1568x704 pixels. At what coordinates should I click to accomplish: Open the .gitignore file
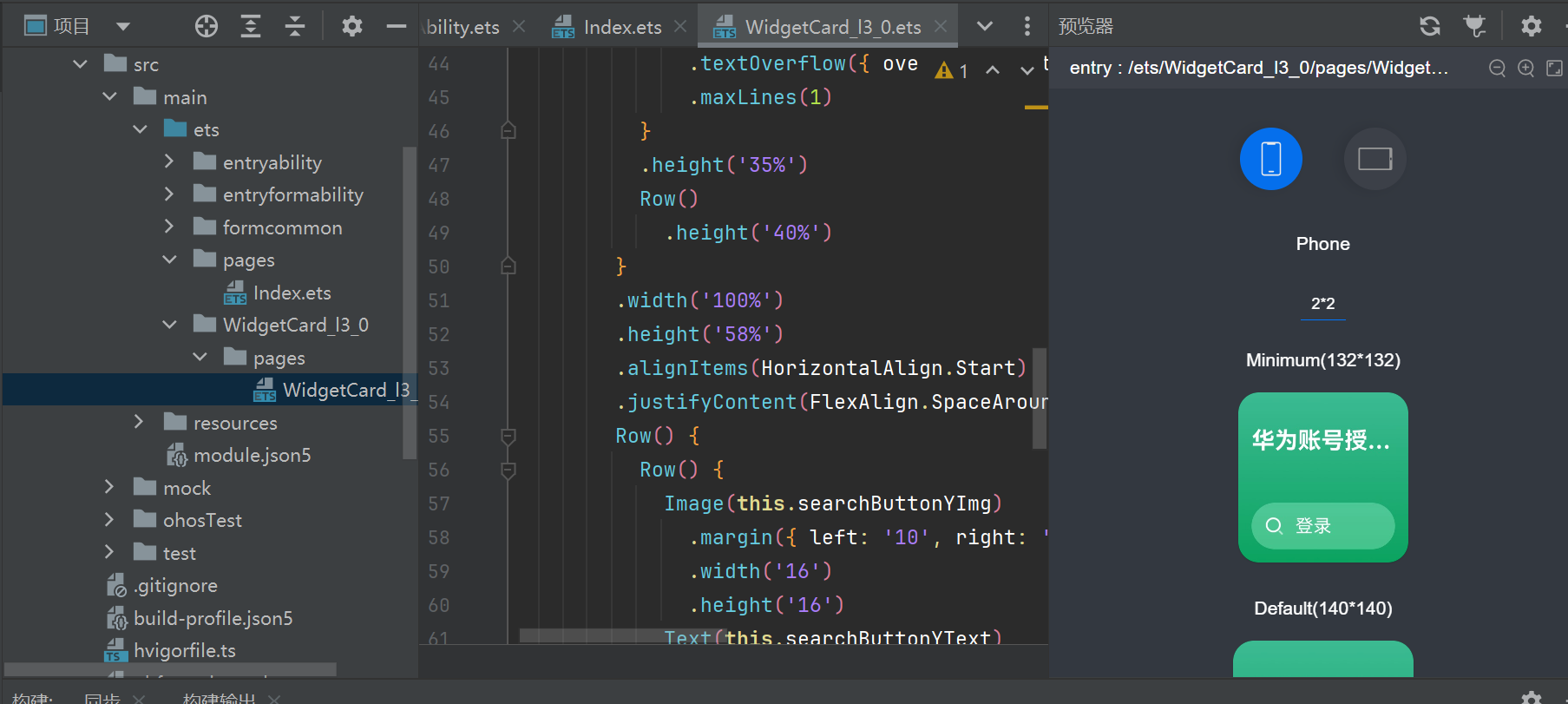coord(162,585)
